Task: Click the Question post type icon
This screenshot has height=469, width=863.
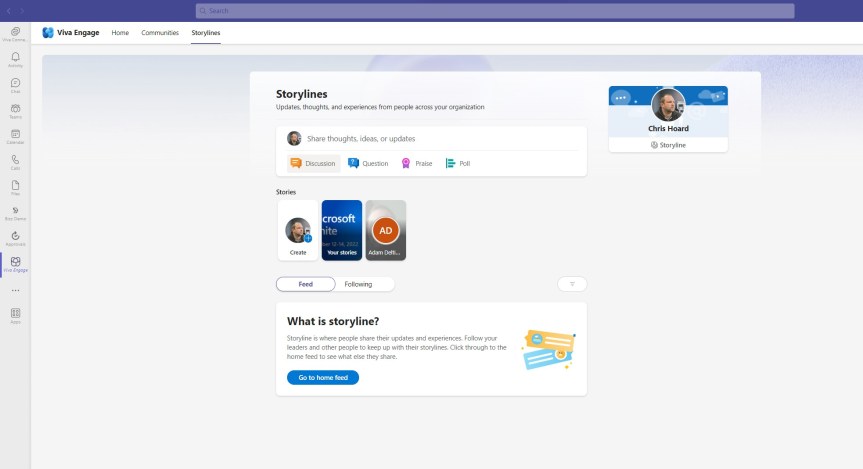Action: point(353,163)
